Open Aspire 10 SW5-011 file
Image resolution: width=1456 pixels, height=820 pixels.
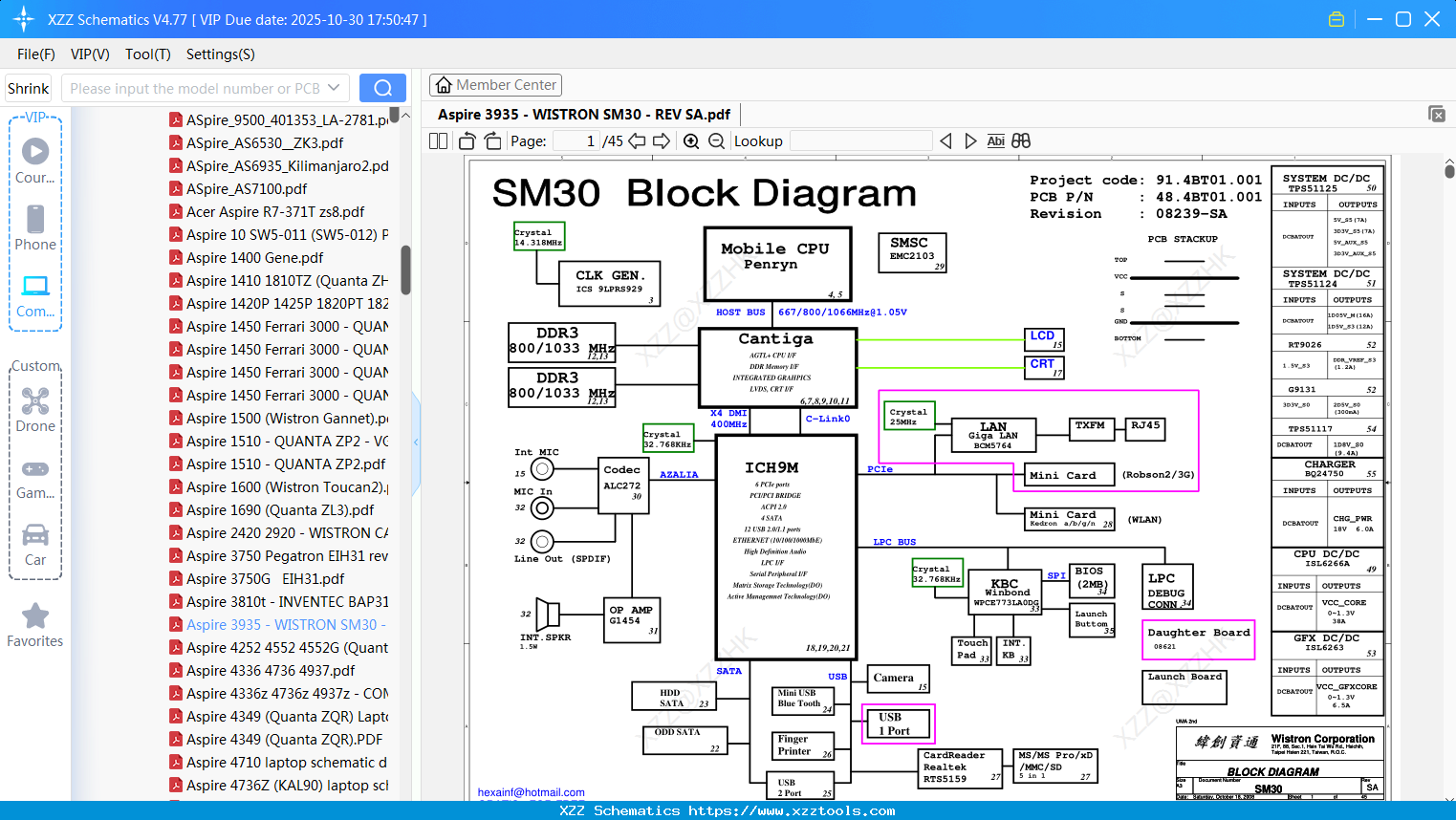(x=288, y=234)
